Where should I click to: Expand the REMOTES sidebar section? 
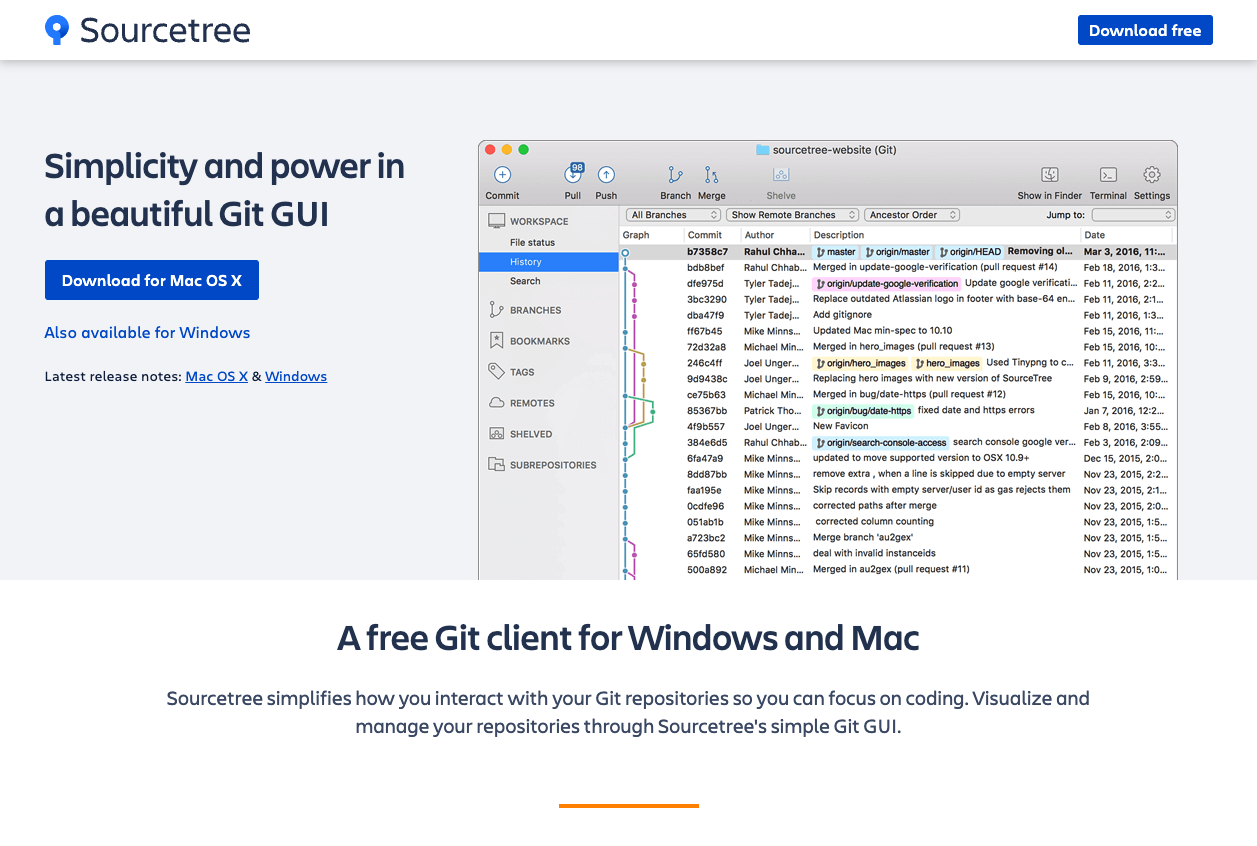click(x=532, y=403)
